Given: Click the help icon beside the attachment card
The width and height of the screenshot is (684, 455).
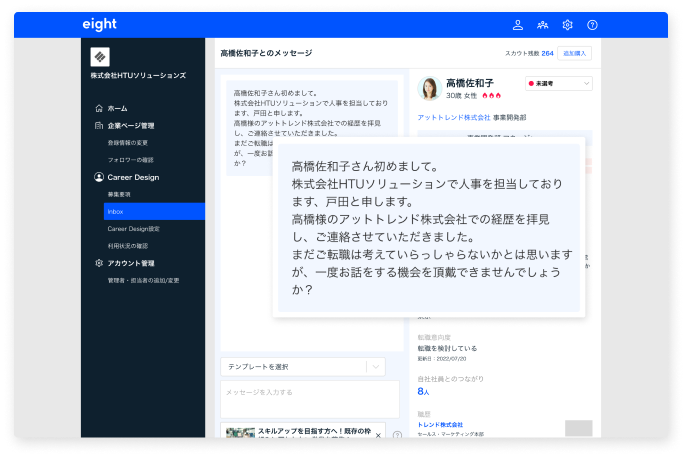Looking at the screenshot, I should coord(397,435).
